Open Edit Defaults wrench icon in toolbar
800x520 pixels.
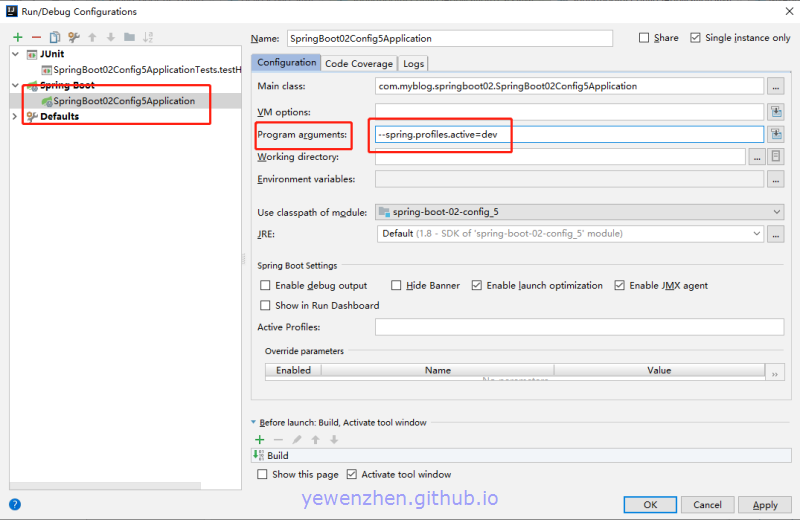pyautogui.click(x=73, y=37)
